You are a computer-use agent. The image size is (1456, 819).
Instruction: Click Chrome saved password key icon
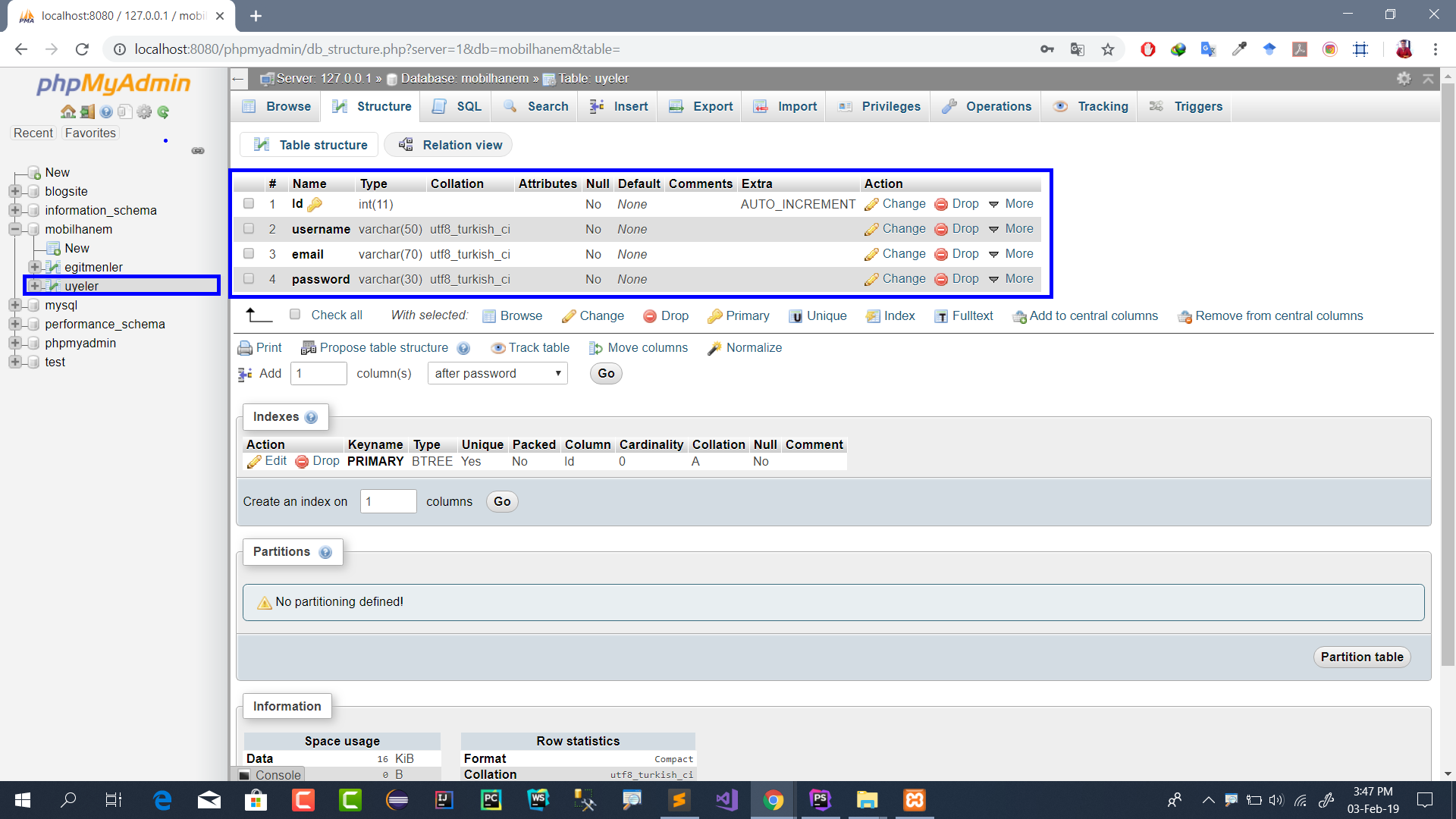pyautogui.click(x=1047, y=49)
